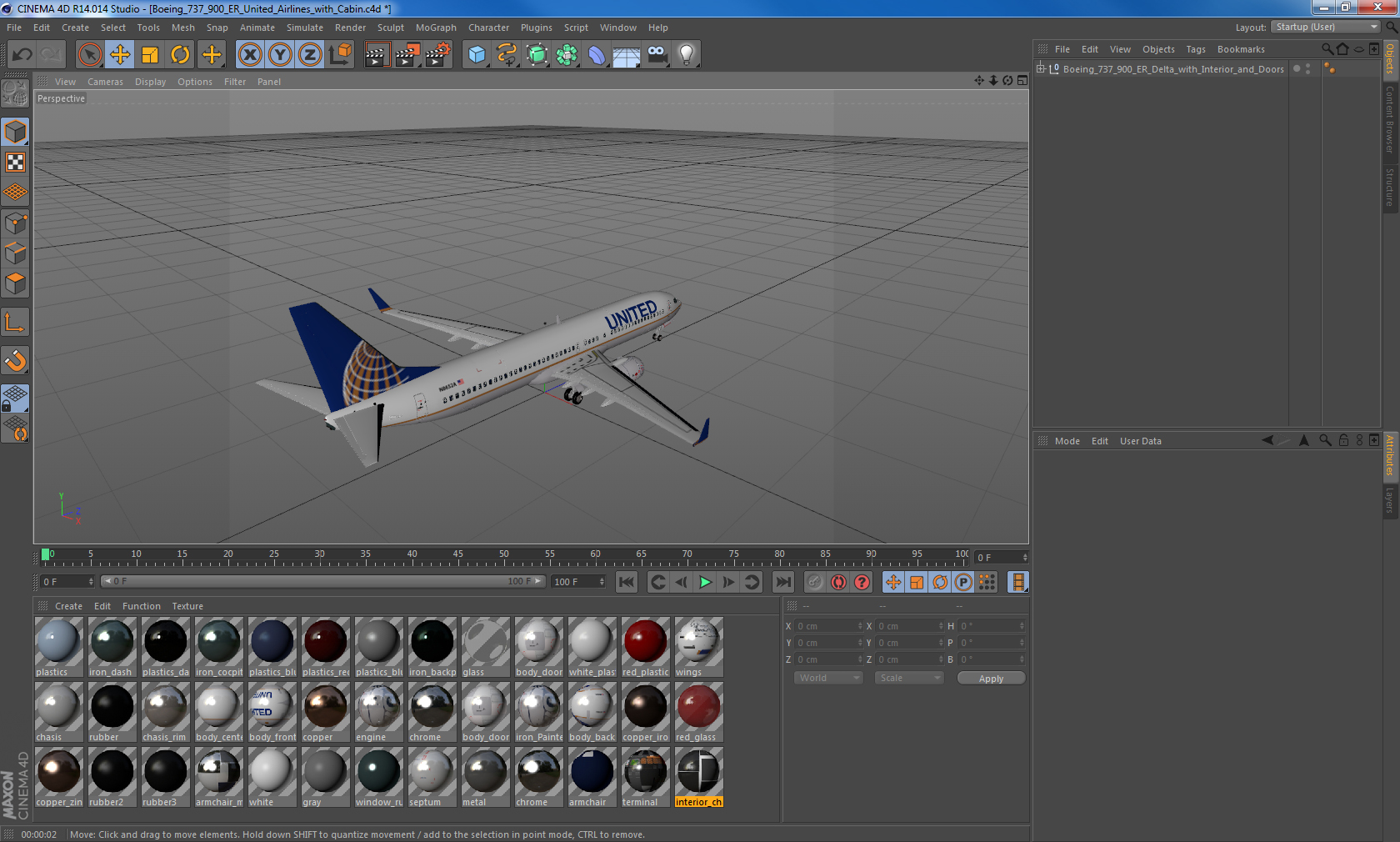The image size is (1400, 842).
Task: Open the Scale mode dropdown
Action: (909, 678)
